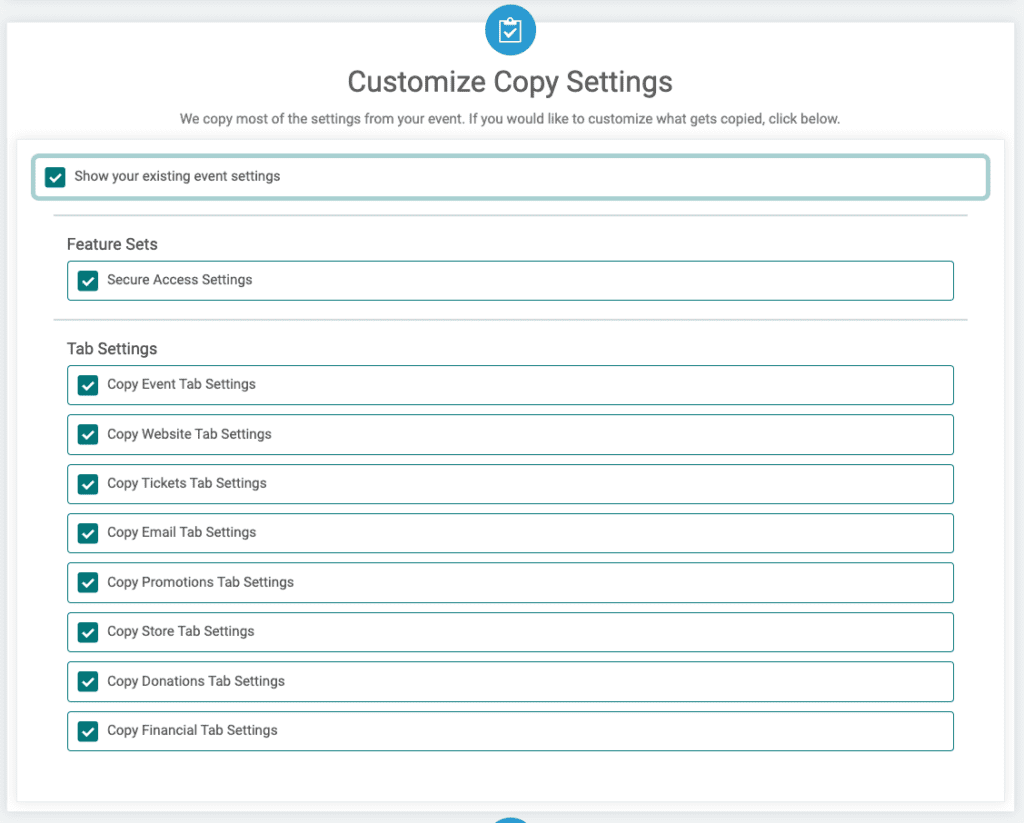The height and width of the screenshot is (823, 1024).
Task: Click the clipboard check icon at top
Action: pos(510,30)
